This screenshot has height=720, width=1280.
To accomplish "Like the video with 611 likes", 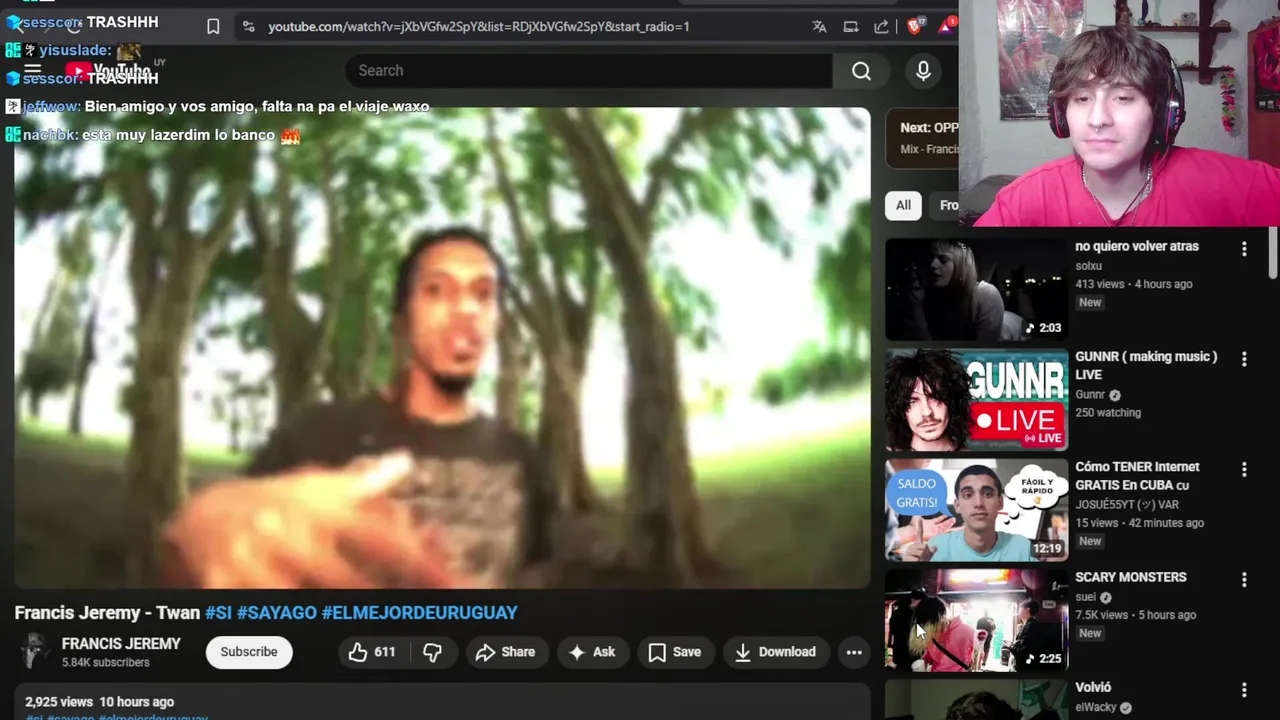I will pyautogui.click(x=372, y=652).
